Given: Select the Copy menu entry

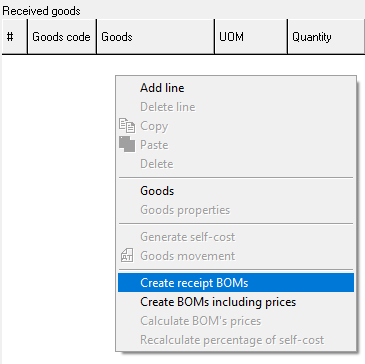Looking at the screenshot, I should point(236,126).
